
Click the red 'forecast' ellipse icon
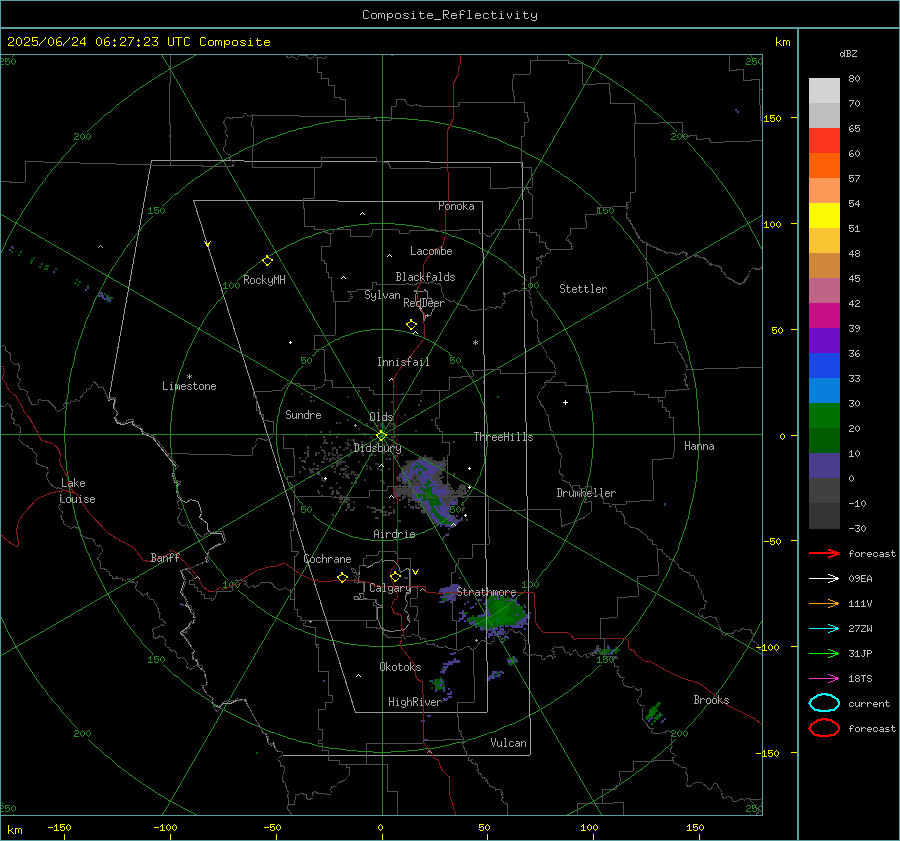824,728
